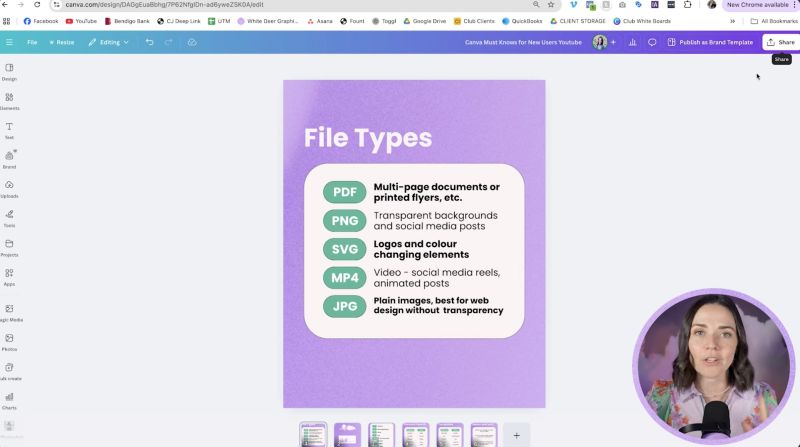This screenshot has width=800, height=447.
Task: Open the Elements sidebar panel
Action: [x=9, y=102]
